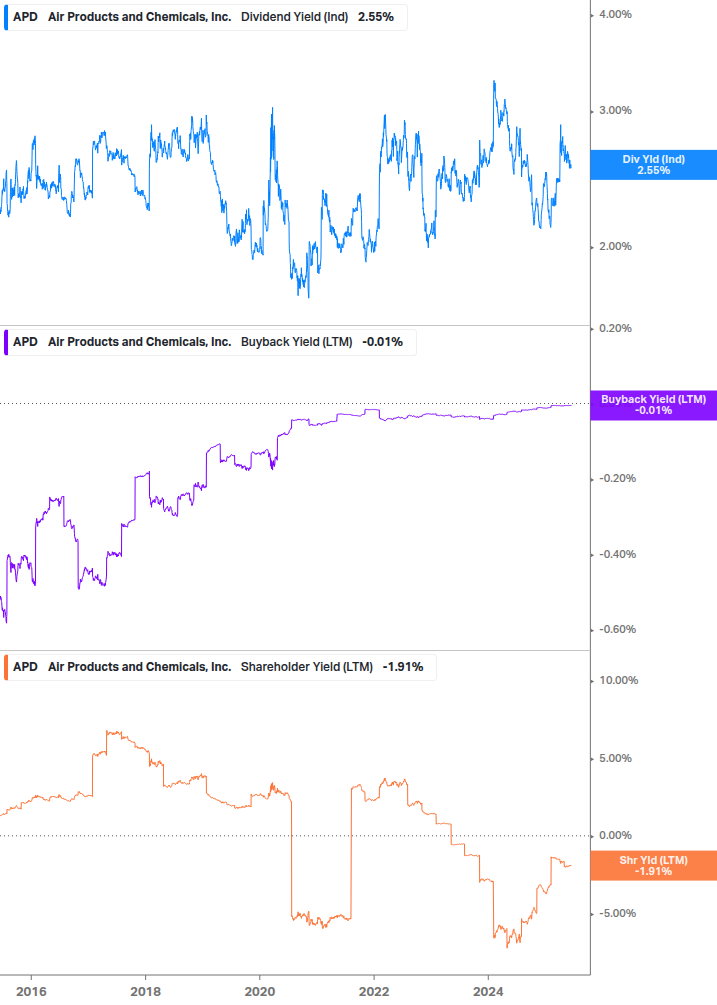Viewport: 717px width, 1005px height.
Task: Select the blue Div Yld (Ind) 2.55% axis tag
Action: 653,165
